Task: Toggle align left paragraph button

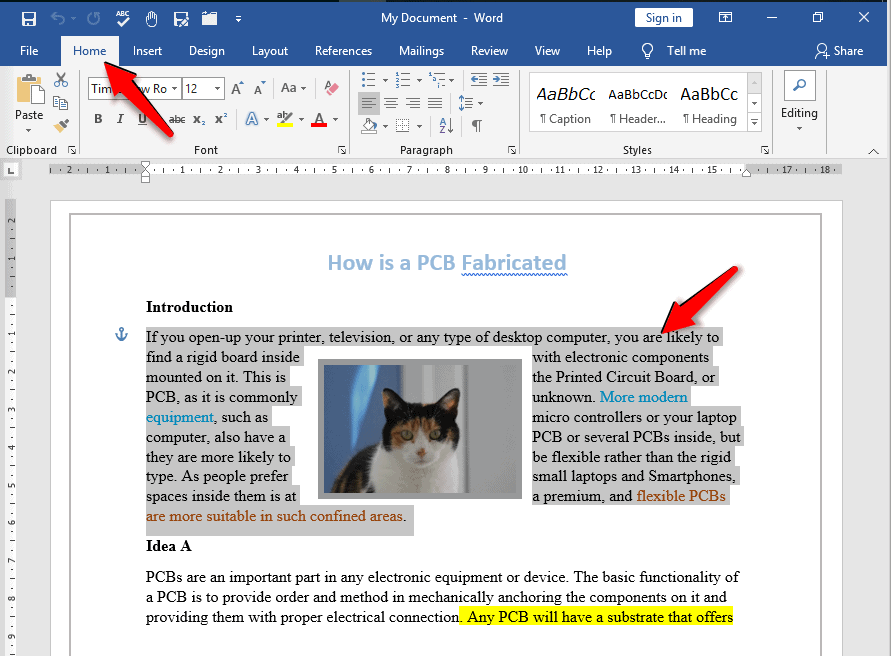Action: [369, 103]
